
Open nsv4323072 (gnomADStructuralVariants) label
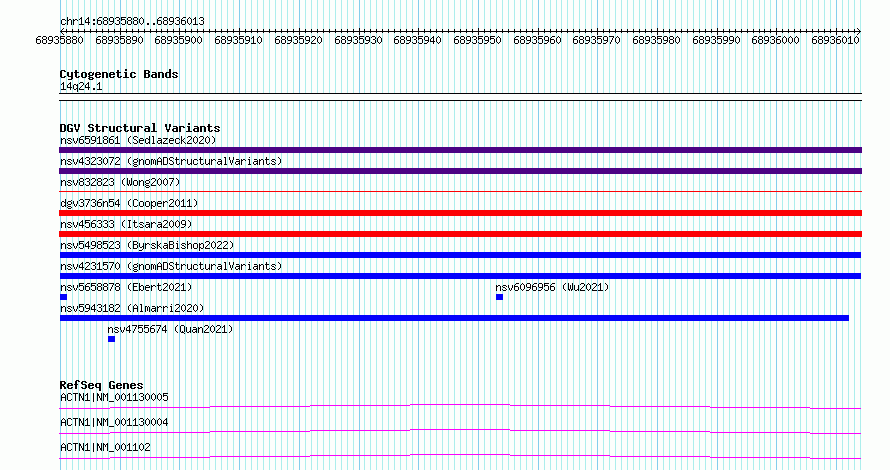pyautogui.click(x=171, y=161)
